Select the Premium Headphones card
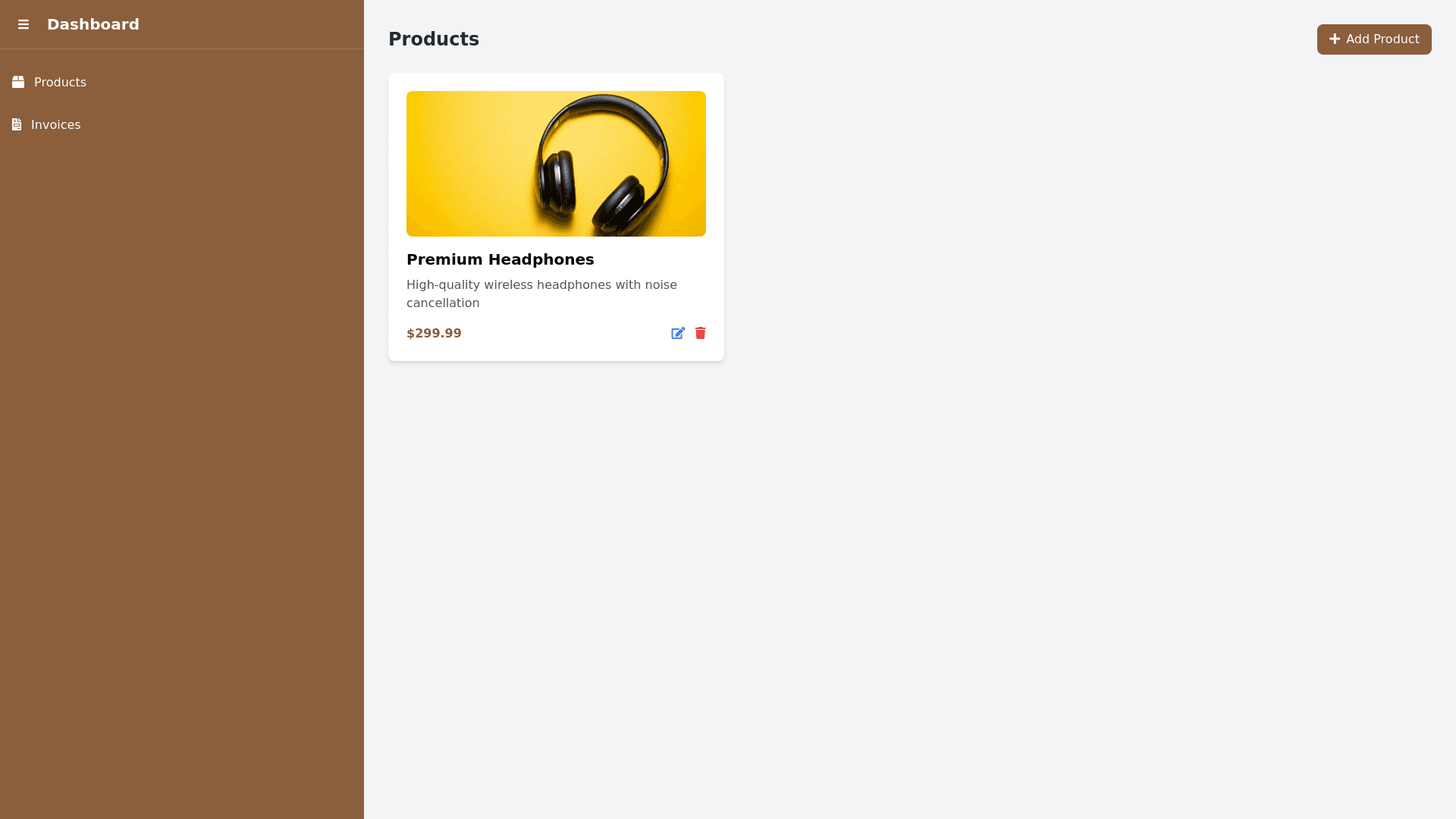 [555, 217]
